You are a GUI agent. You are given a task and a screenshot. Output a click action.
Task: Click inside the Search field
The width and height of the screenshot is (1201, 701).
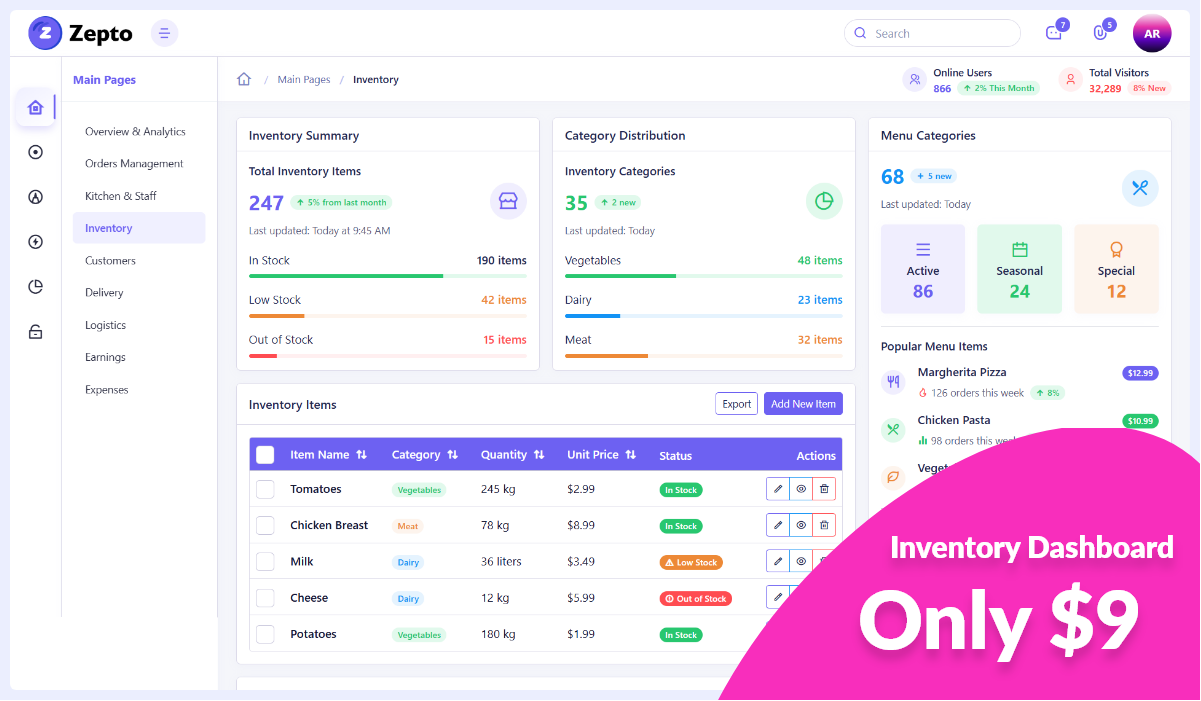pyautogui.click(x=930, y=33)
